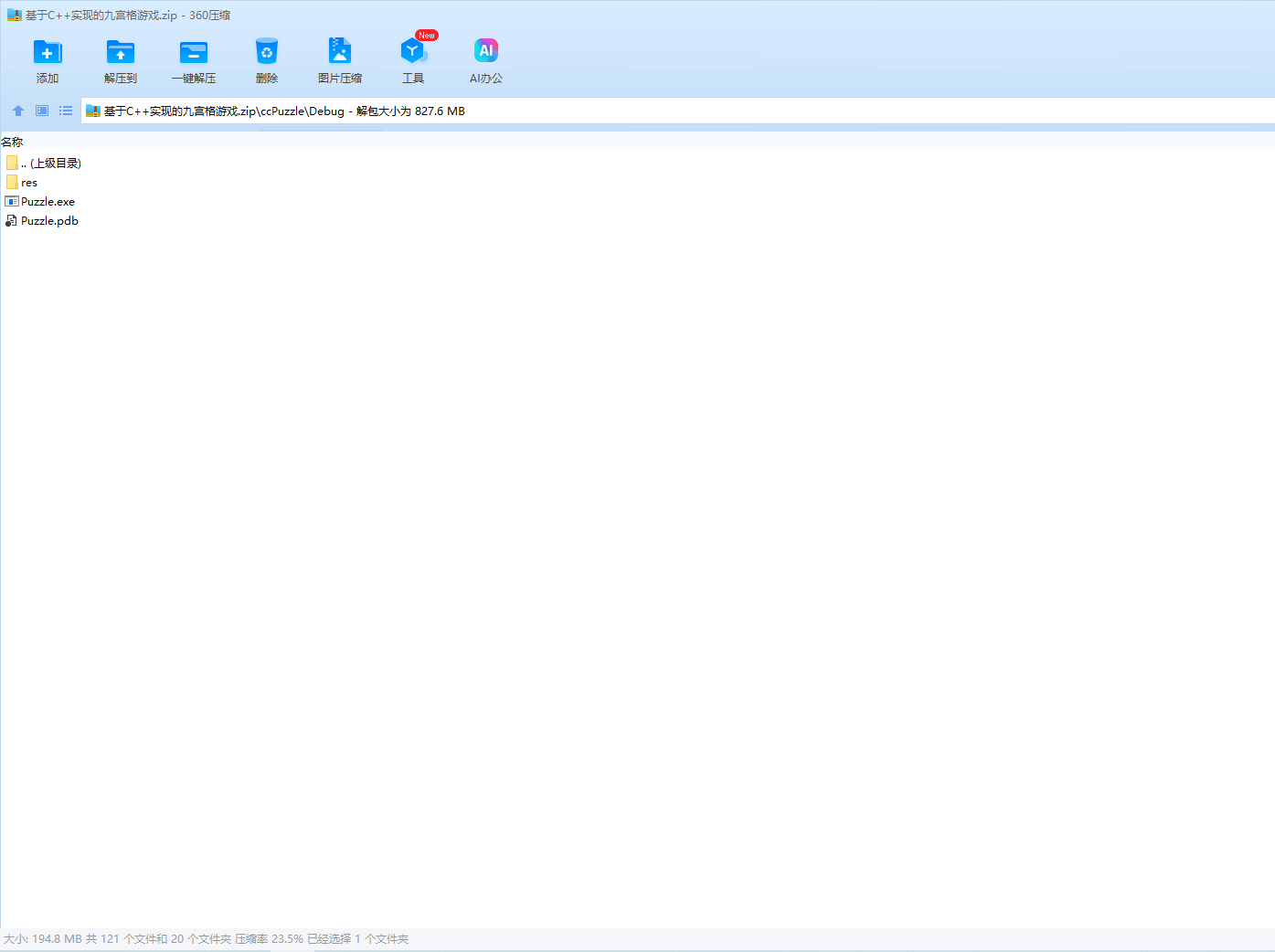Click the parent directory folder icon

12,163
